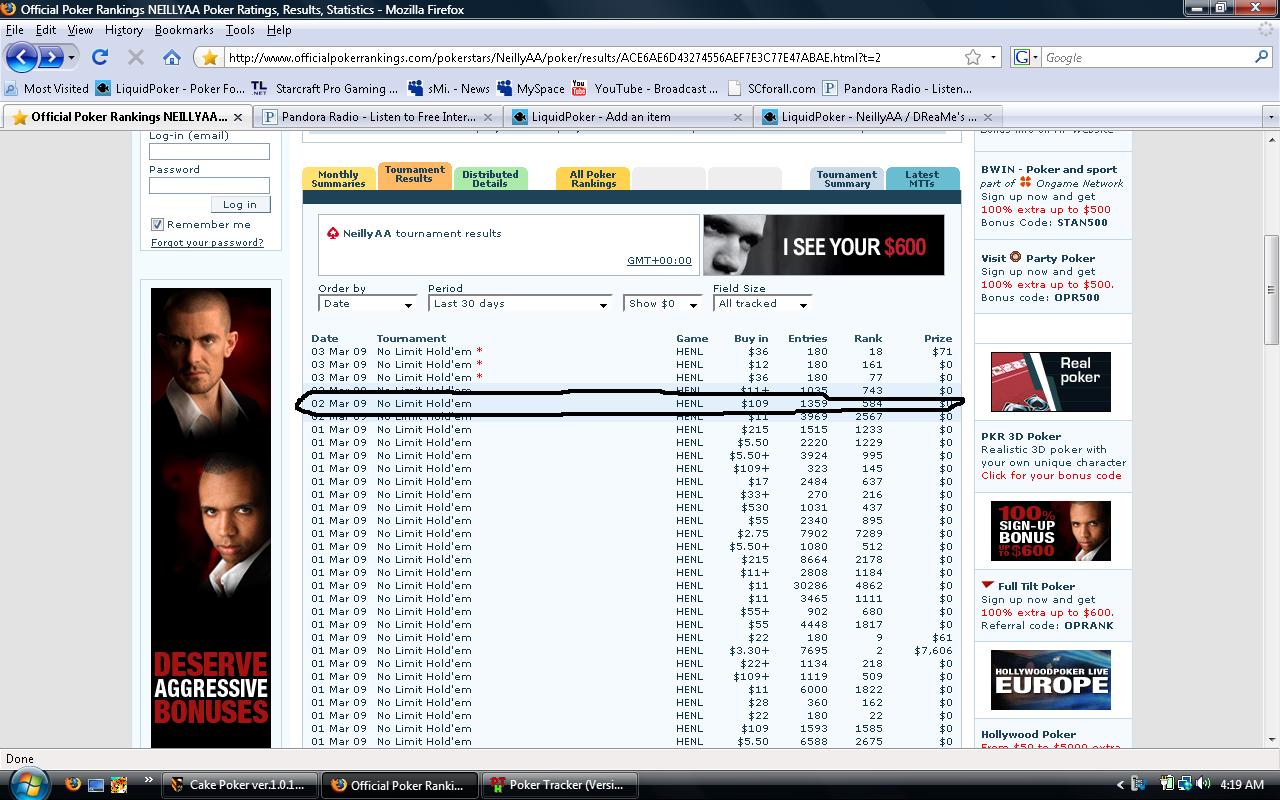
Task: Click the page vertical scrollbar thumb
Action: point(1271,290)
